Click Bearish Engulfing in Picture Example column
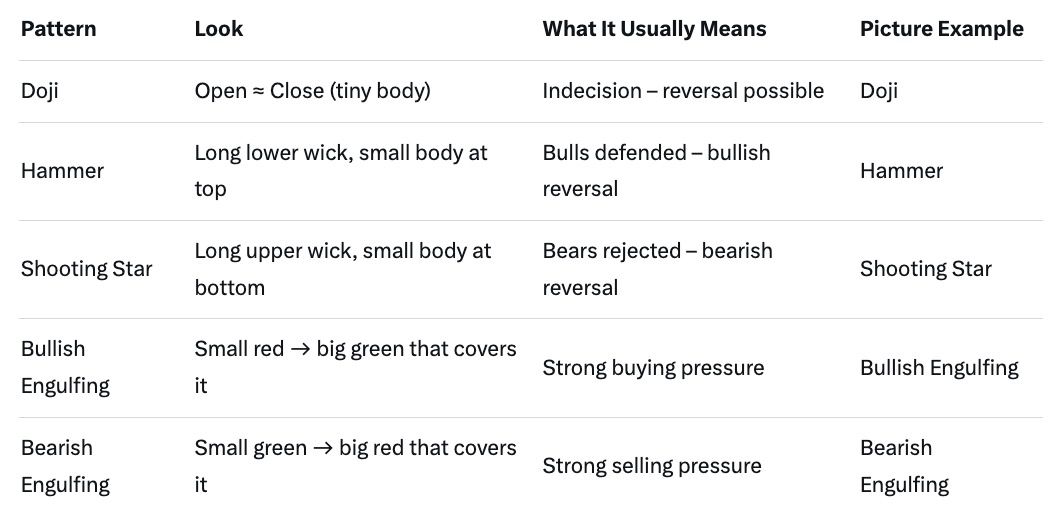The width and height of the screenshot is (1054, 526). [x=904, y=466]
